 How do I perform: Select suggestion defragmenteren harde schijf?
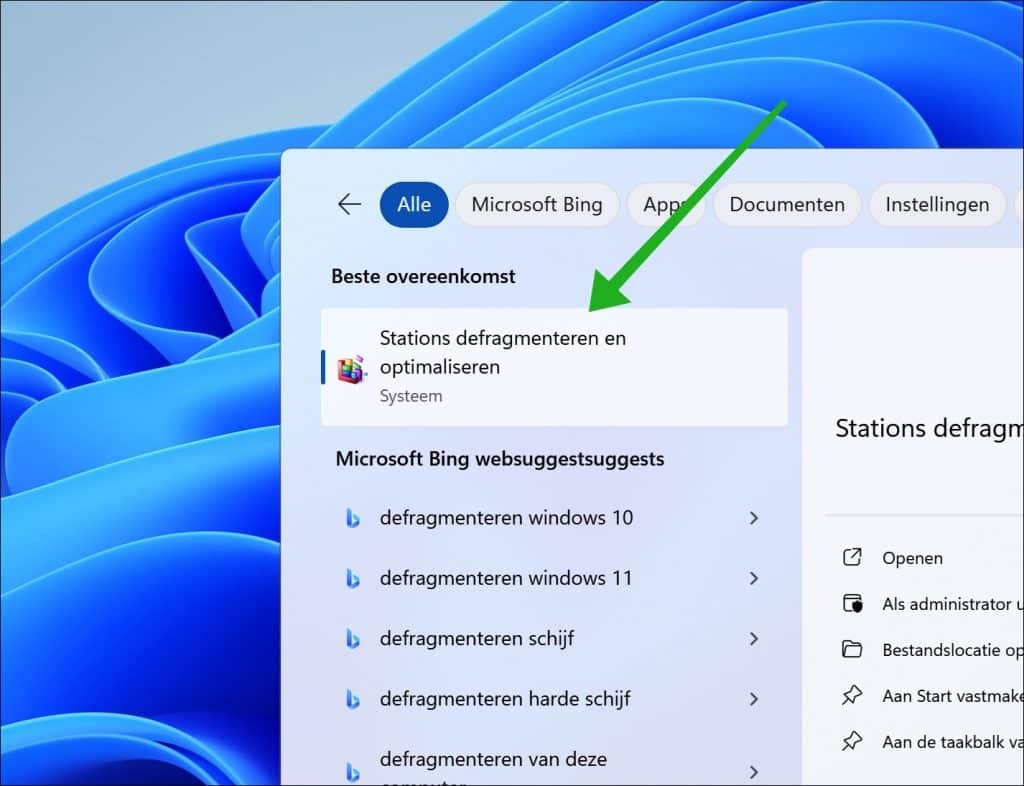[554, 699]
